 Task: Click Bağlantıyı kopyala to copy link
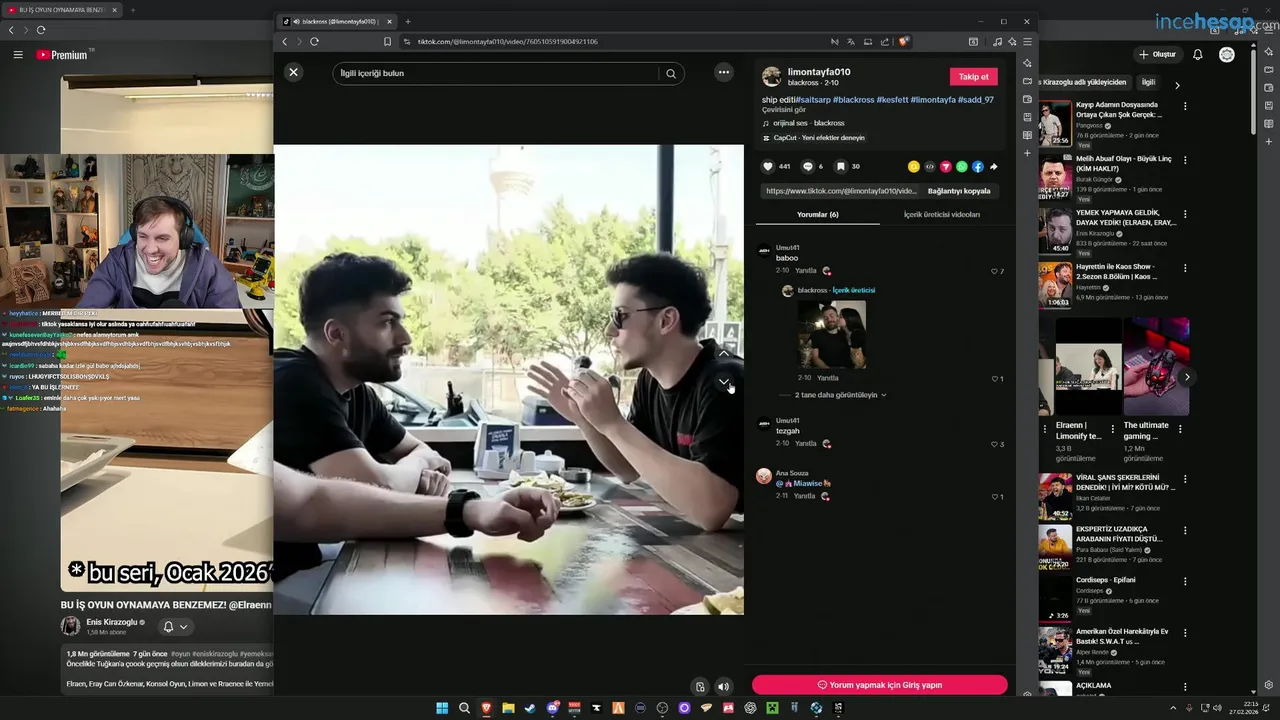959,191
